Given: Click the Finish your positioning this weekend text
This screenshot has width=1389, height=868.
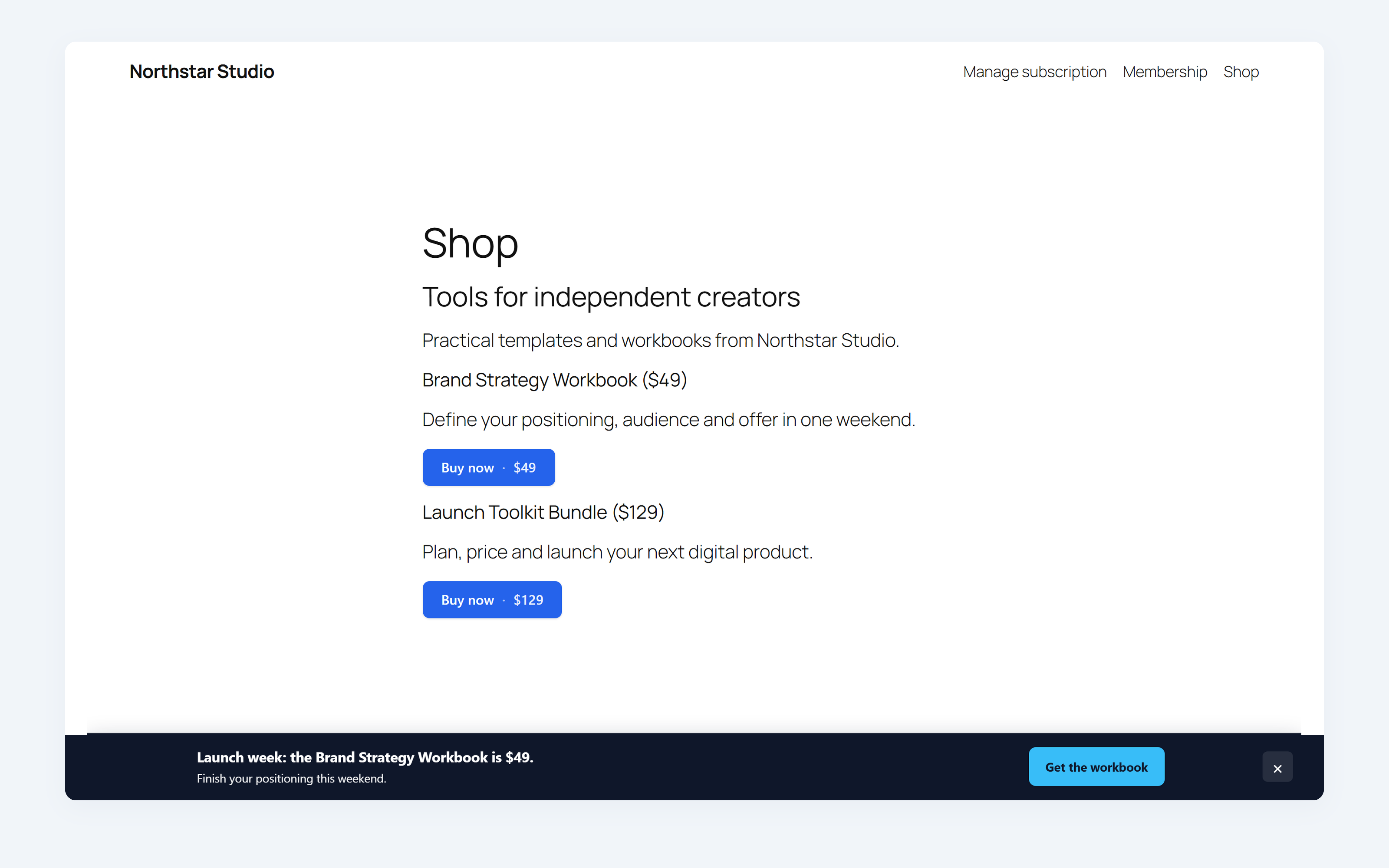Looking at the screenshot, I should pos(292,779).
